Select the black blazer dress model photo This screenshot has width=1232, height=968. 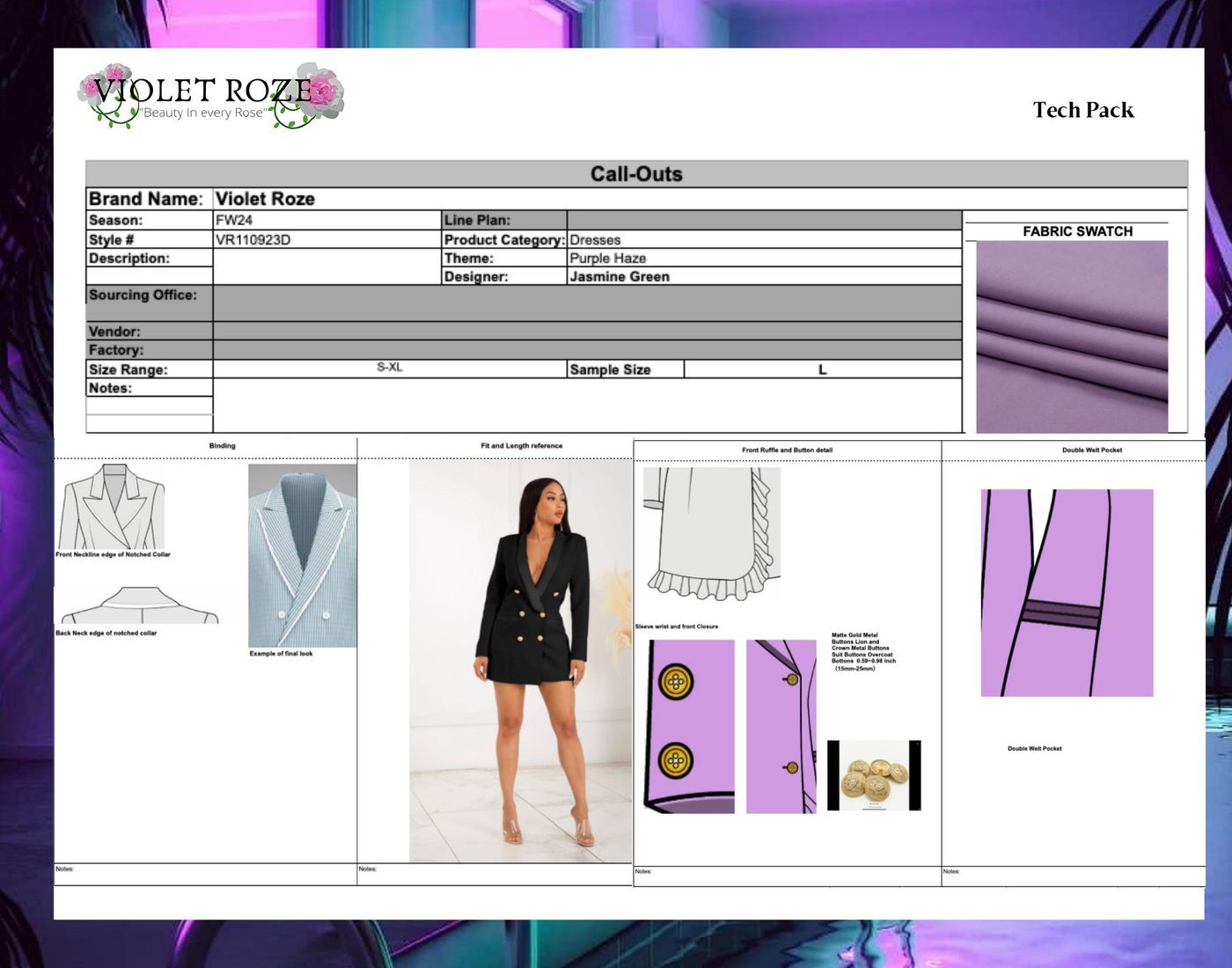520,661
